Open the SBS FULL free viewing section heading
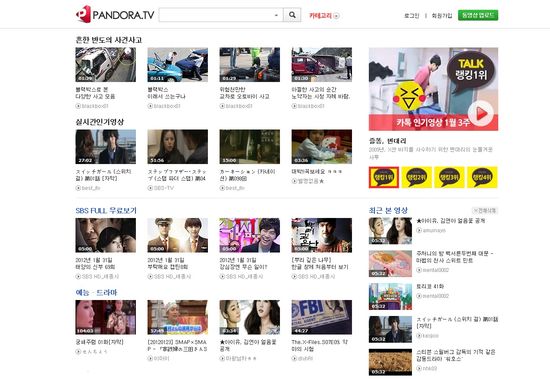This screenshot has width=550, height=379. [106, 211]
